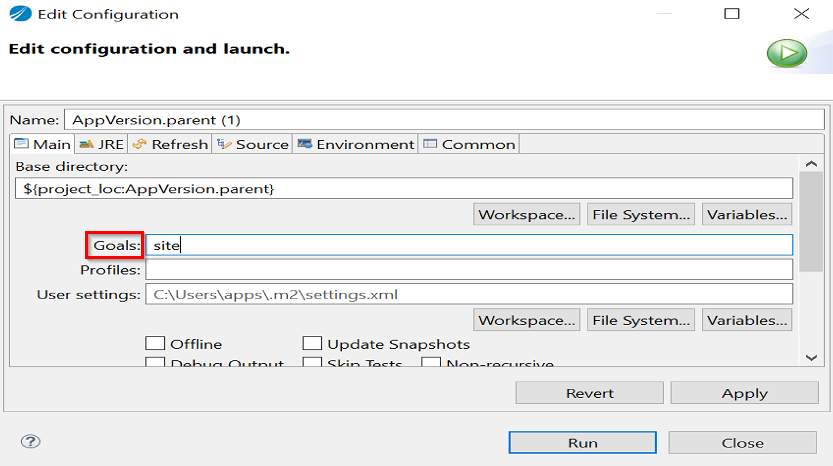833x466 pixels.
Task: Open the JRE tab
Action: click(101, 144)
